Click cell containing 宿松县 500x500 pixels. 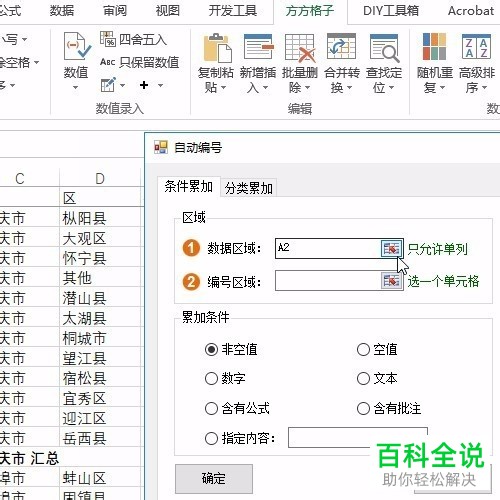(101, 378)
